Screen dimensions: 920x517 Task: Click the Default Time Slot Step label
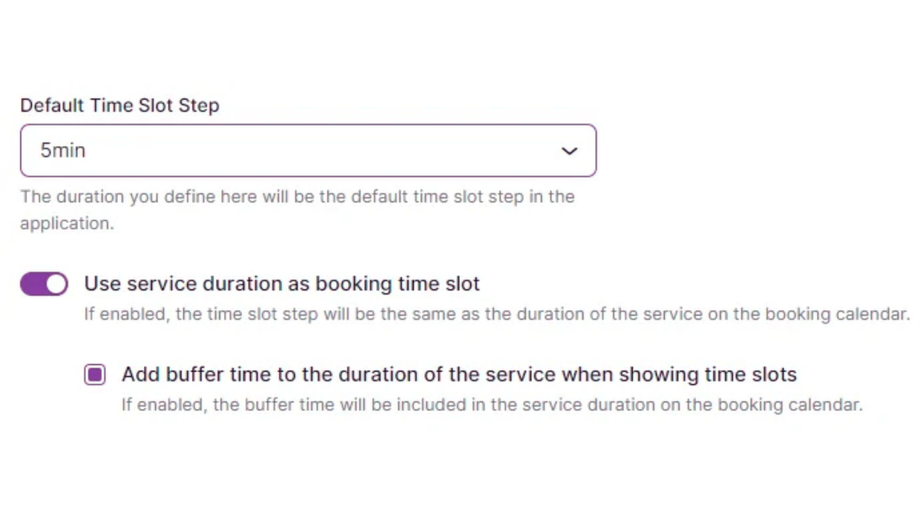click(119, 105)
